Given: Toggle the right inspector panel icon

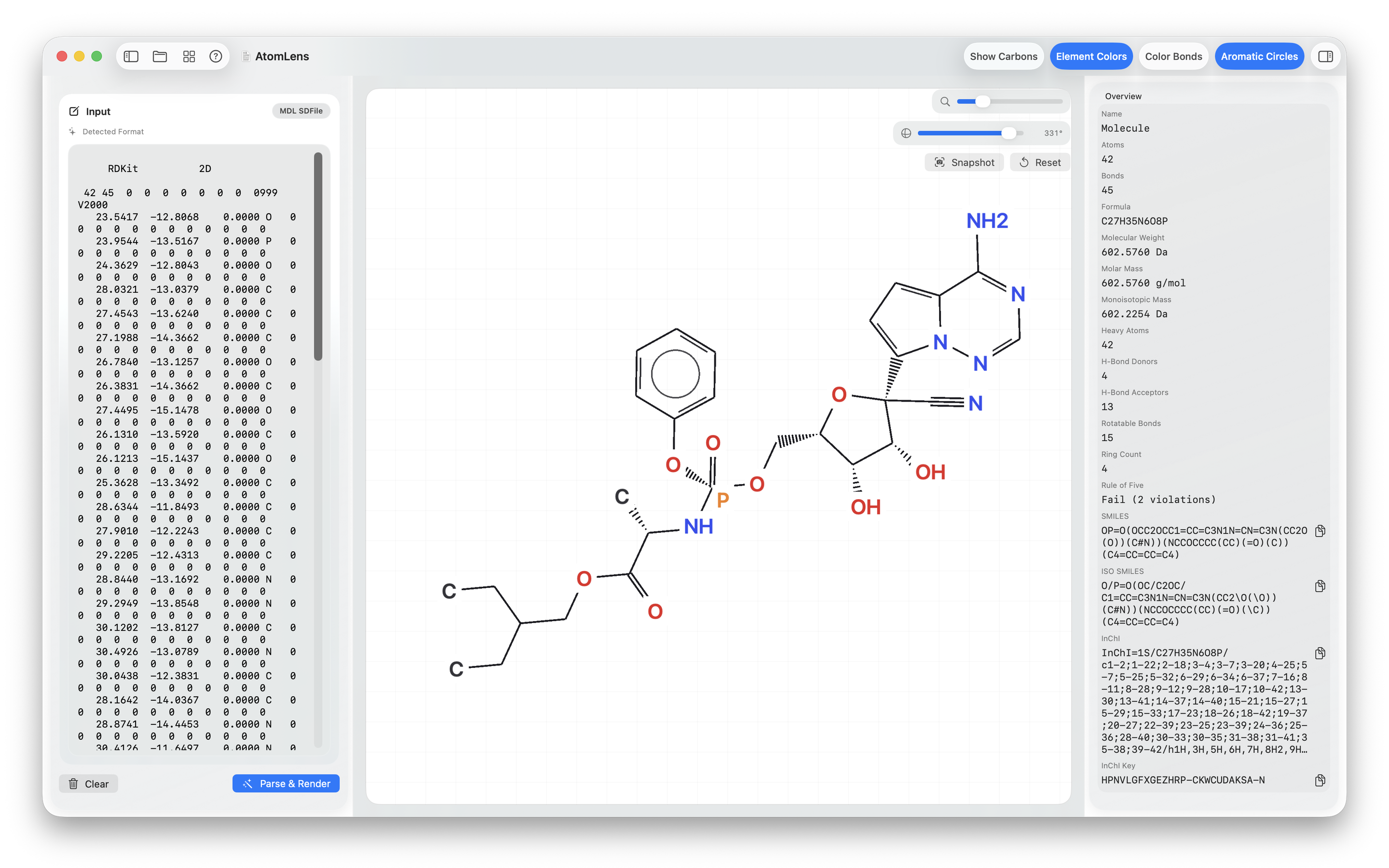Looking at the screenshot, I should 1325,56.
